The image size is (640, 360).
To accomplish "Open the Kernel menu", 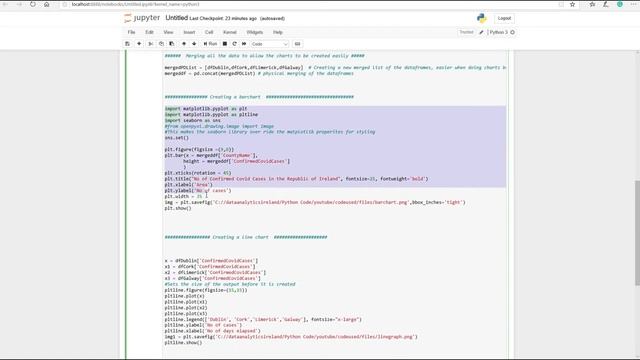I will coord(229,32).
